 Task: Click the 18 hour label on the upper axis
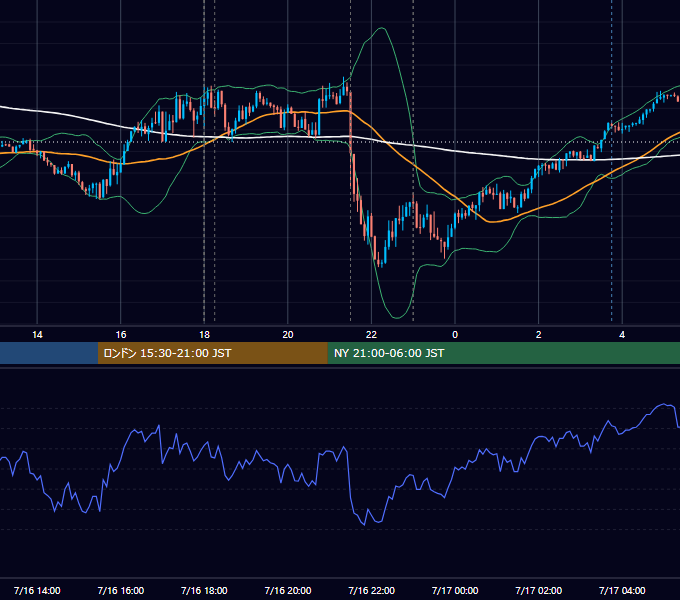204,335
